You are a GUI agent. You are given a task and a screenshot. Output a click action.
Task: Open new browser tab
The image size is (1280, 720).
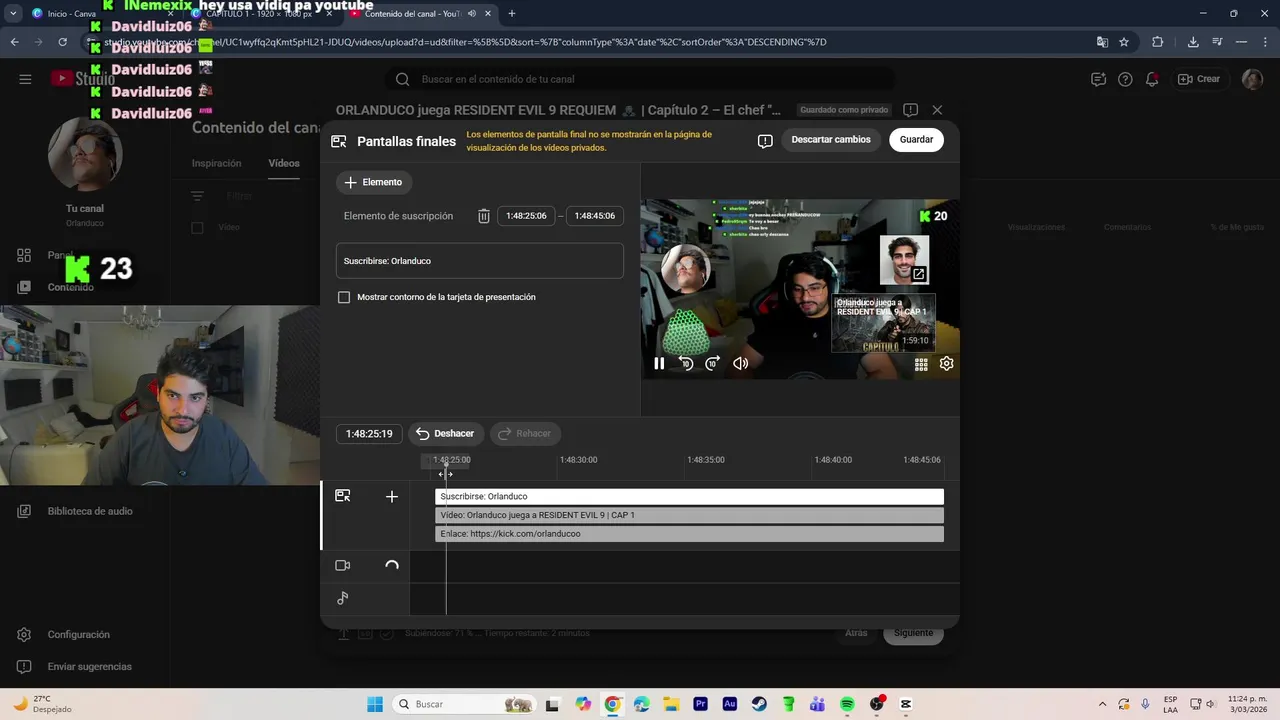click(x=512, y=14)
